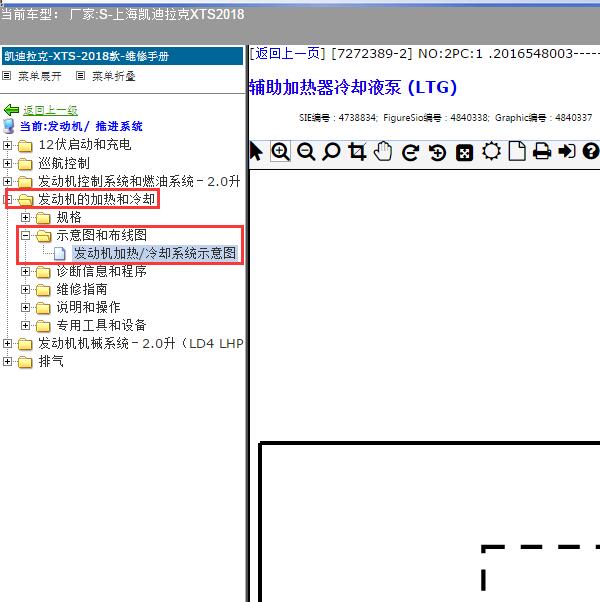Image resolution: width=600 pixels, height=602 pixels.
Task: Click the zoom out magnifier tool
Action: pyautogui.click(x=306, y=152)
